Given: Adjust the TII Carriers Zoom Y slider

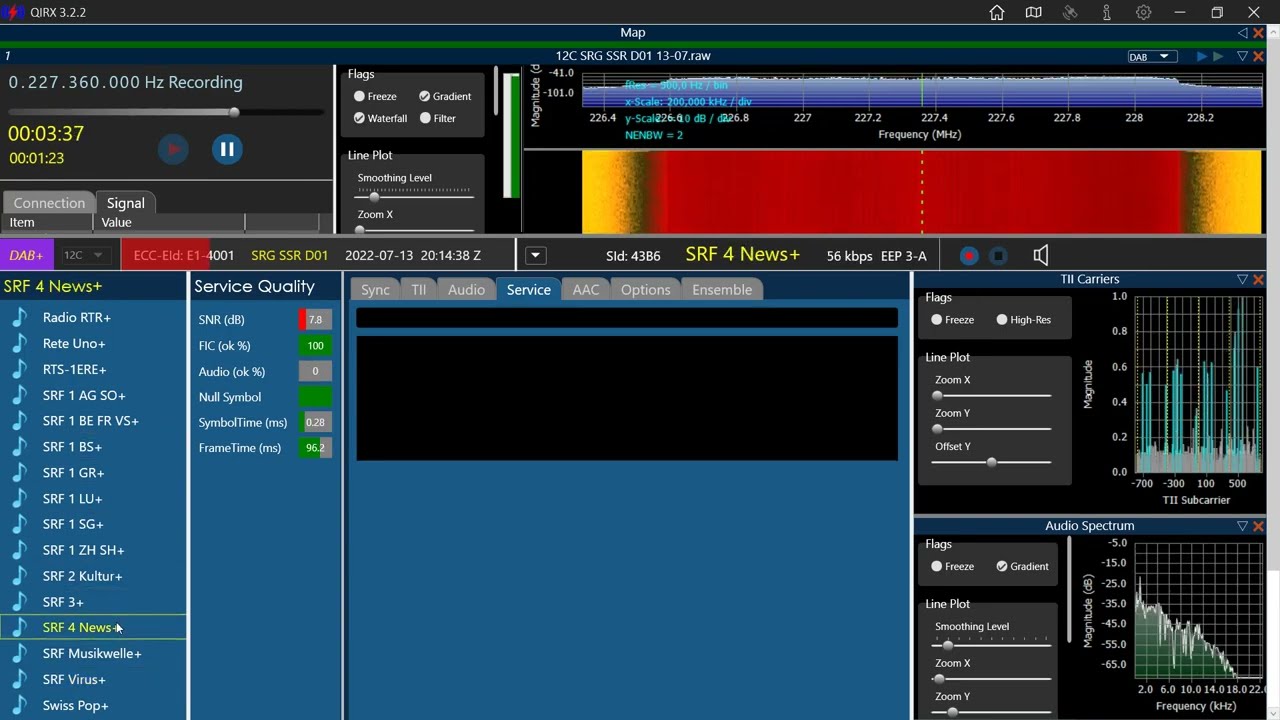Looking at the screenshot, I should 992,429.
